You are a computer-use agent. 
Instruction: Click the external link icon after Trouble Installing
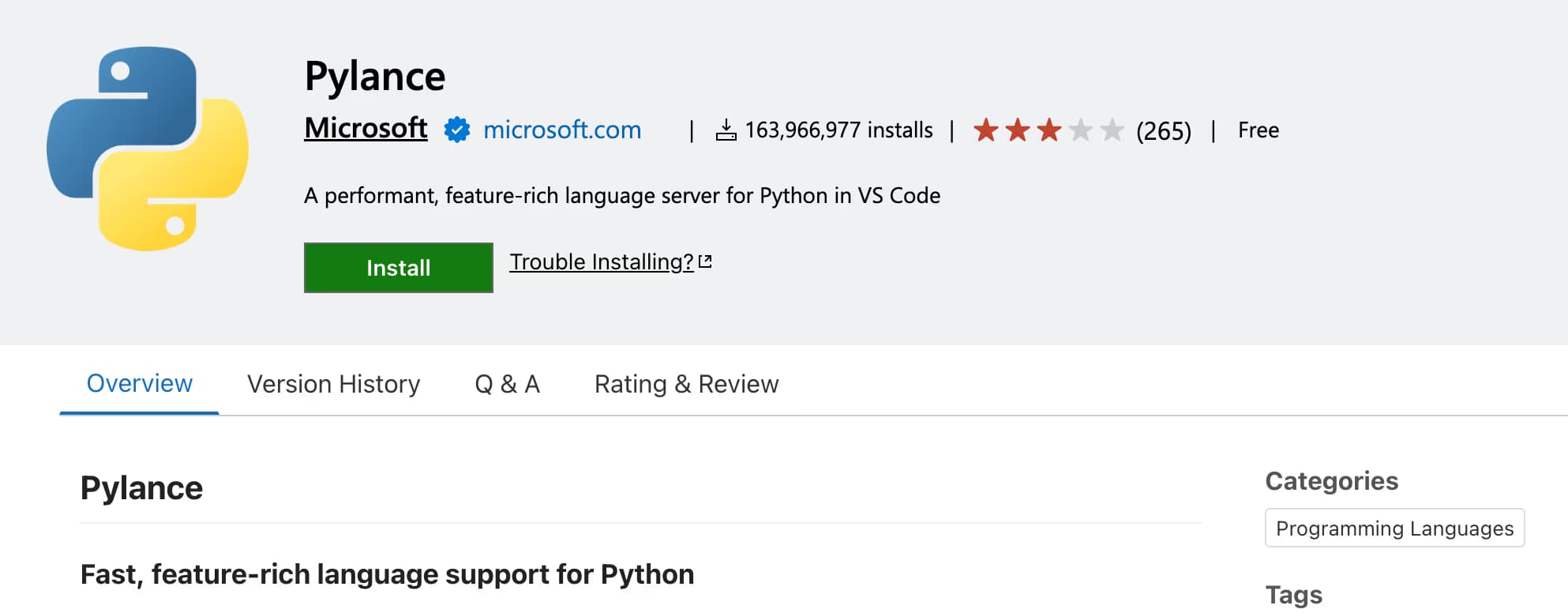coord(706,261)
